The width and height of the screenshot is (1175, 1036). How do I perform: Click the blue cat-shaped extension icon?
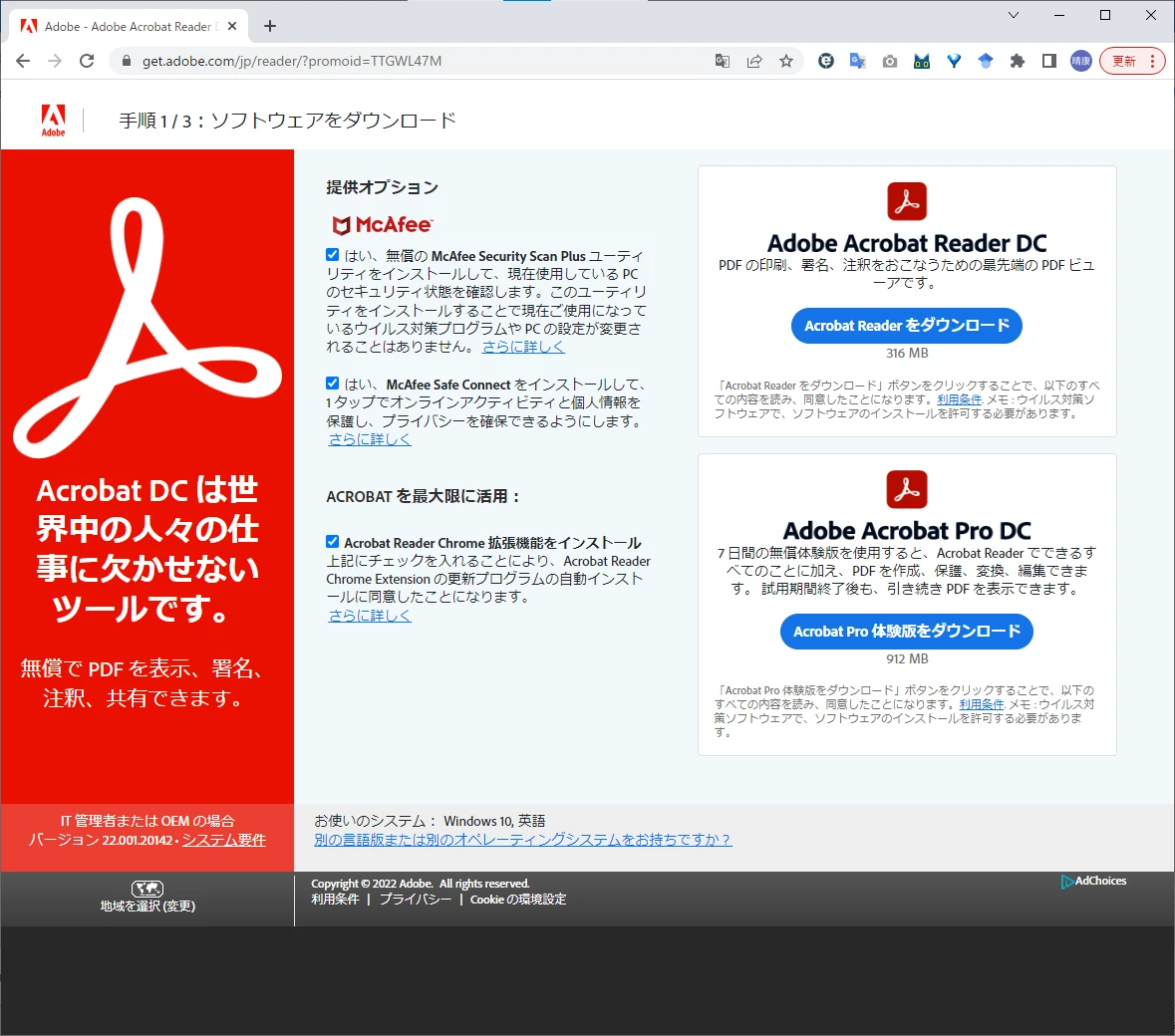922,61
